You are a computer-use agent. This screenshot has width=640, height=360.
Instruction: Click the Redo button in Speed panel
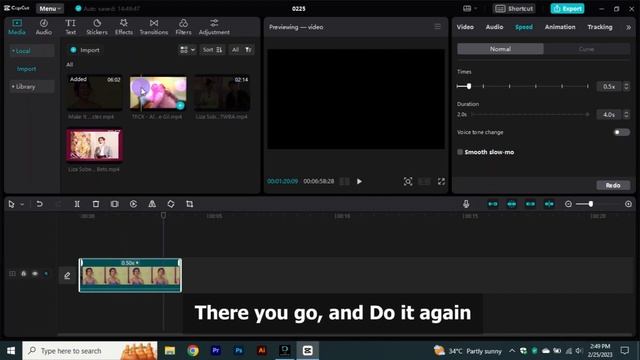click(613, 185)
